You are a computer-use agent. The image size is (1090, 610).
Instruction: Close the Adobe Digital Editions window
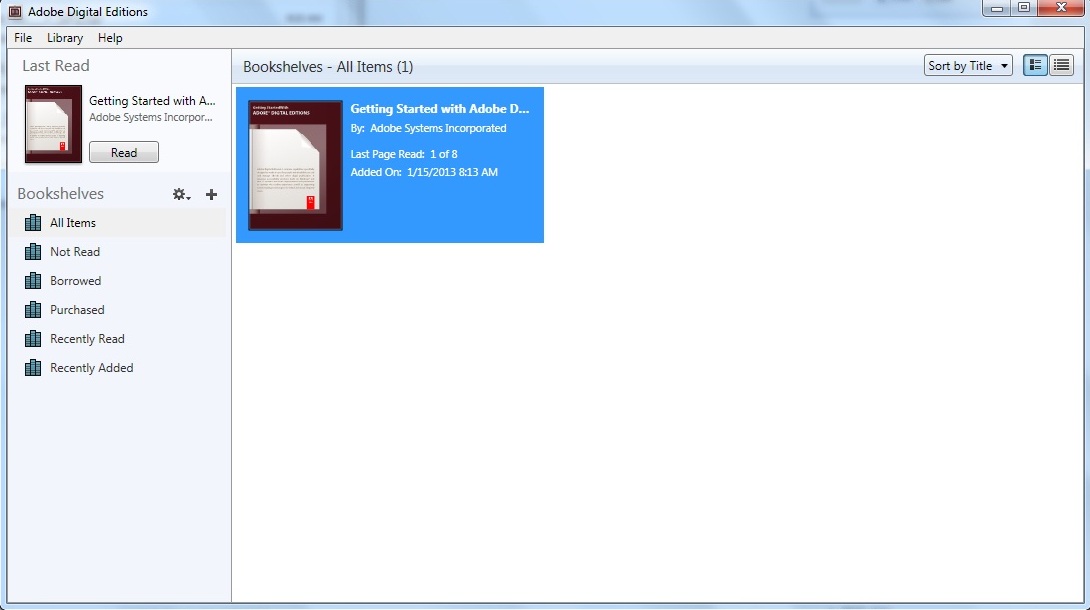click(1061, 8)
